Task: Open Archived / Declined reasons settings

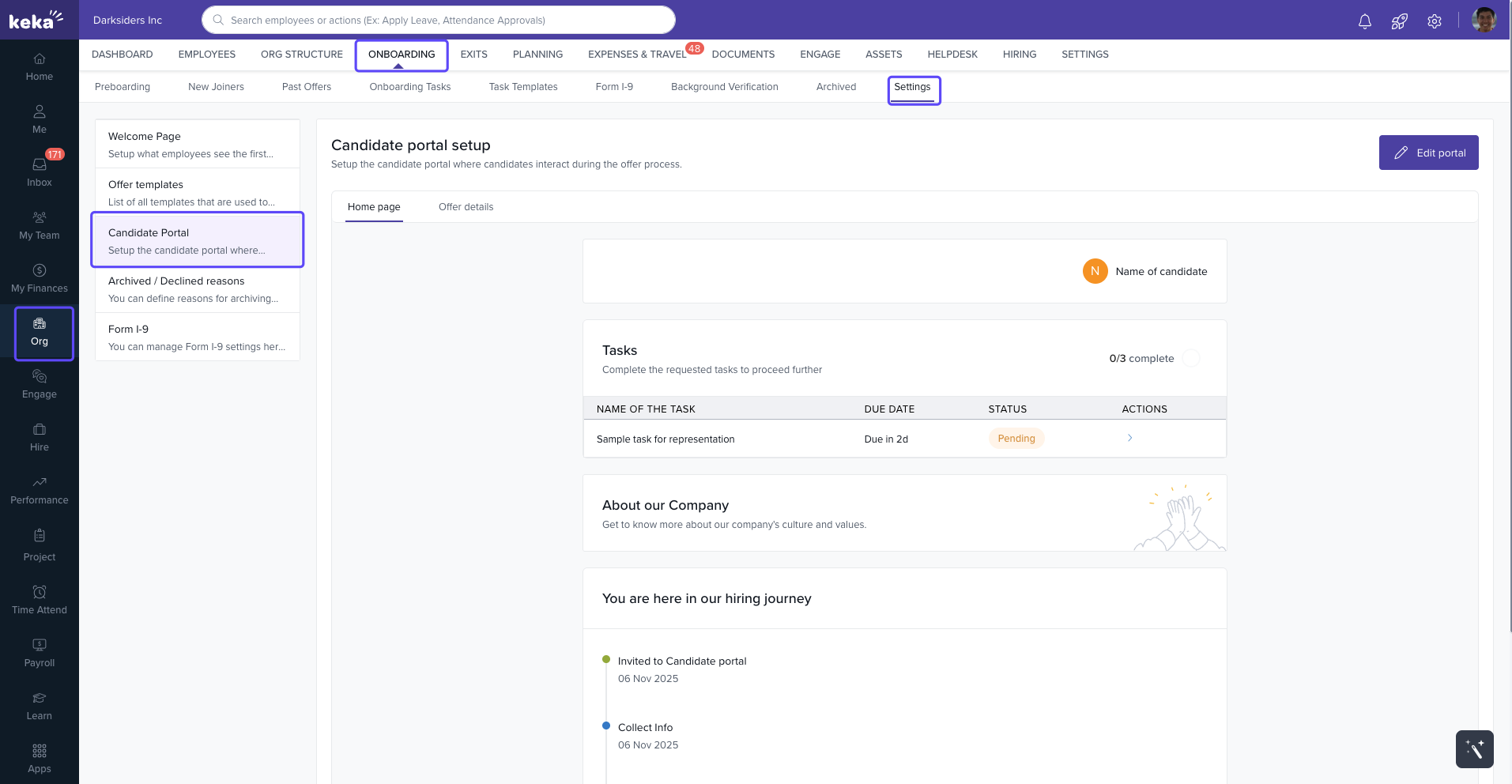Action: (x=198, y=288)
